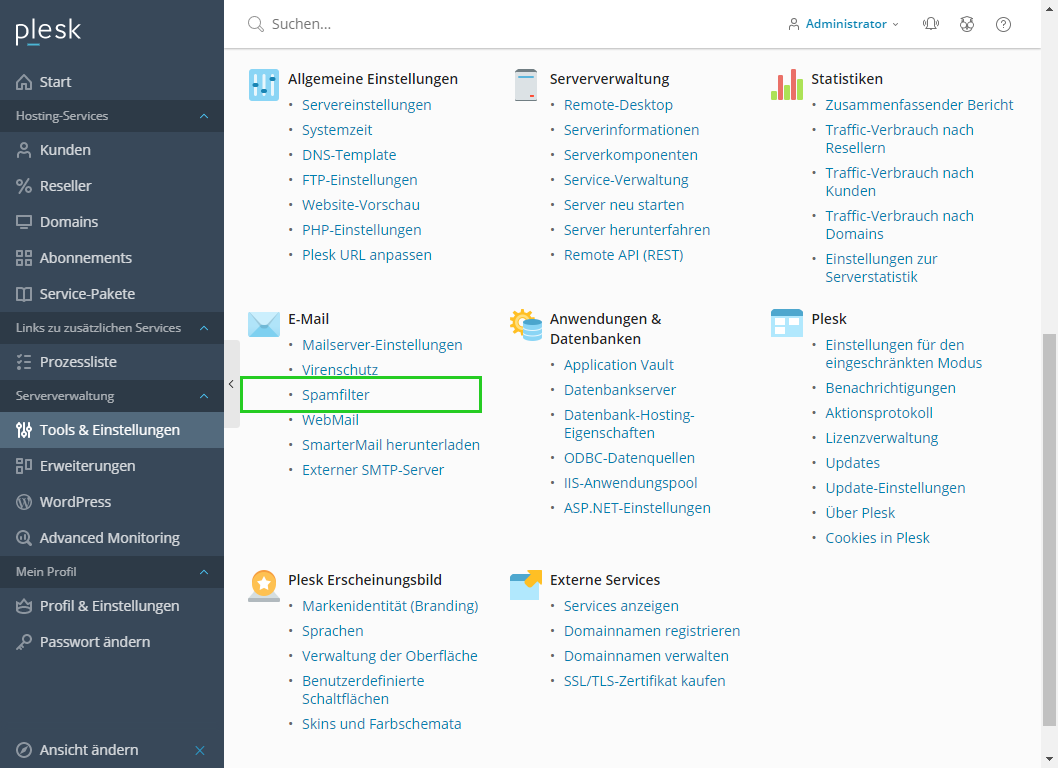Click the Allgemeine Einstellungen sliders icon

click(x=263, y=84)
